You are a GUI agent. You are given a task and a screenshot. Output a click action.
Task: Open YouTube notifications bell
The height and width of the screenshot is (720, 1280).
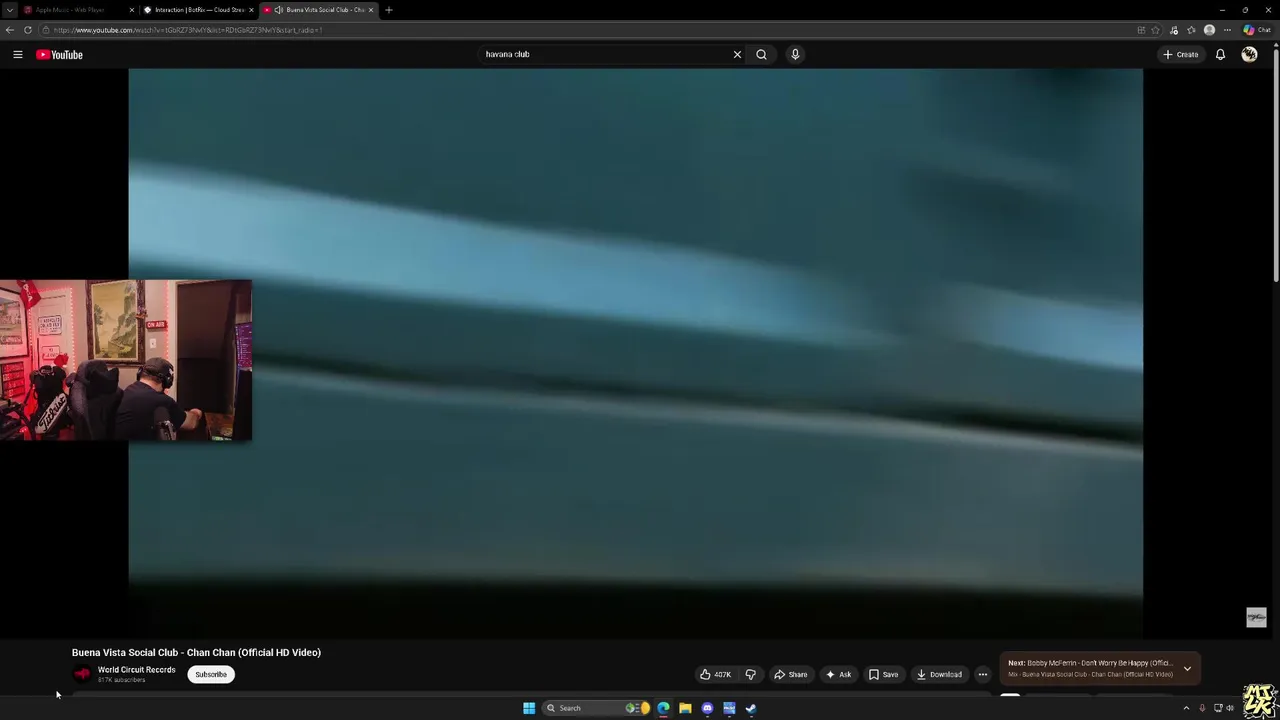coord(1220,55)
